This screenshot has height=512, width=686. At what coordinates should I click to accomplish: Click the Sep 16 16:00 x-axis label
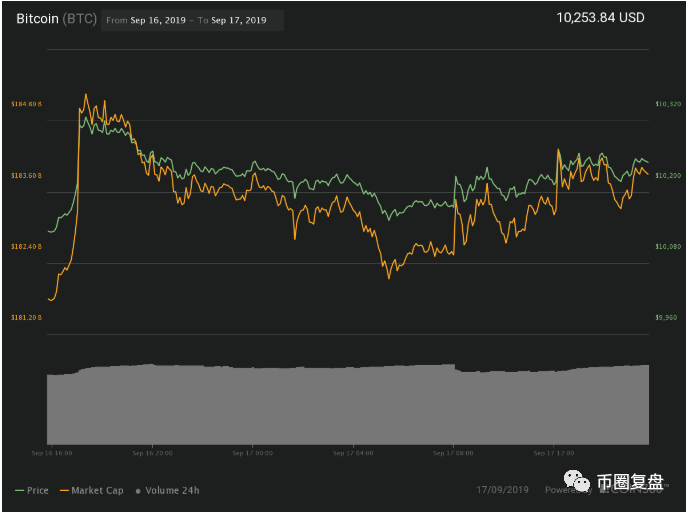click(50, 452)
